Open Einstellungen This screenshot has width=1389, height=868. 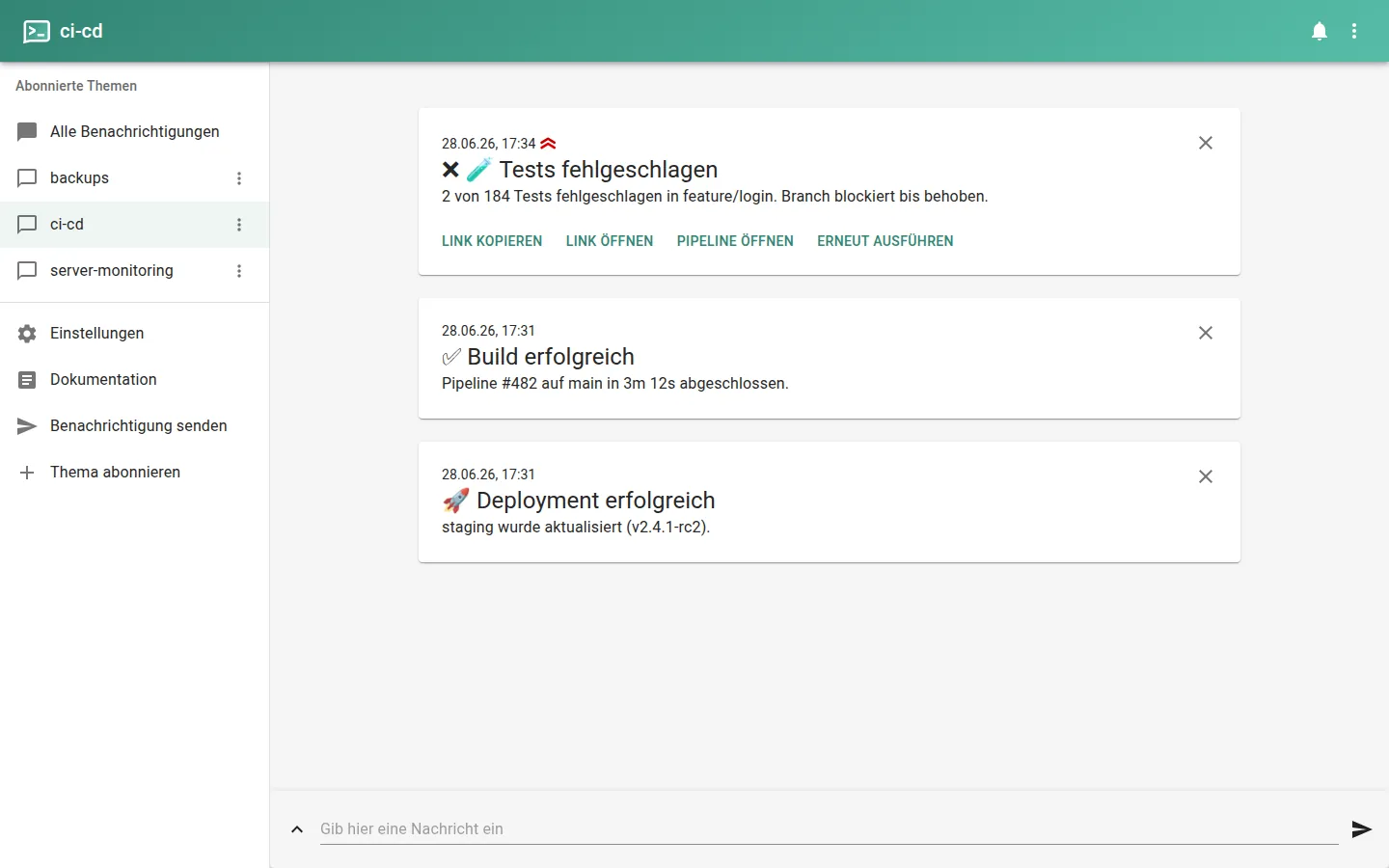pos(135,334)
